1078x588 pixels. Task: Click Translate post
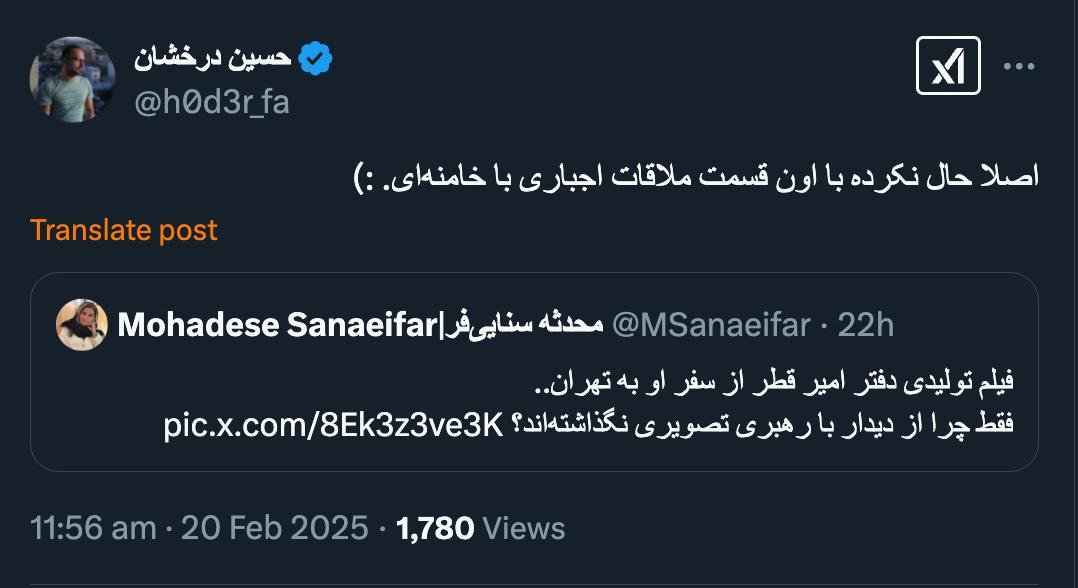123,230
